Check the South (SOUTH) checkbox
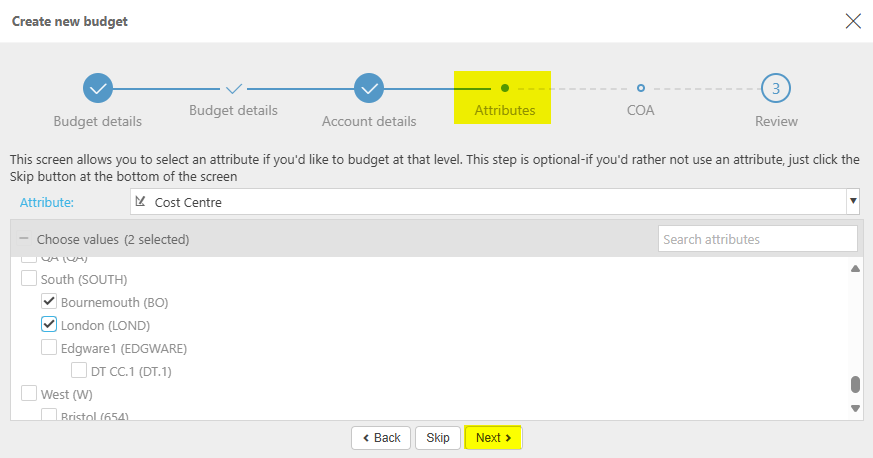 click(29, 279)
